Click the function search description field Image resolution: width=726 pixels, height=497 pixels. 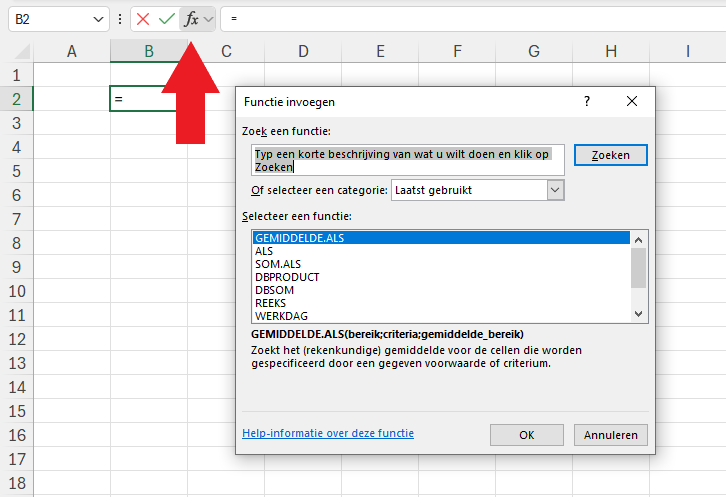pyautogui.click(x=408, y=161)
